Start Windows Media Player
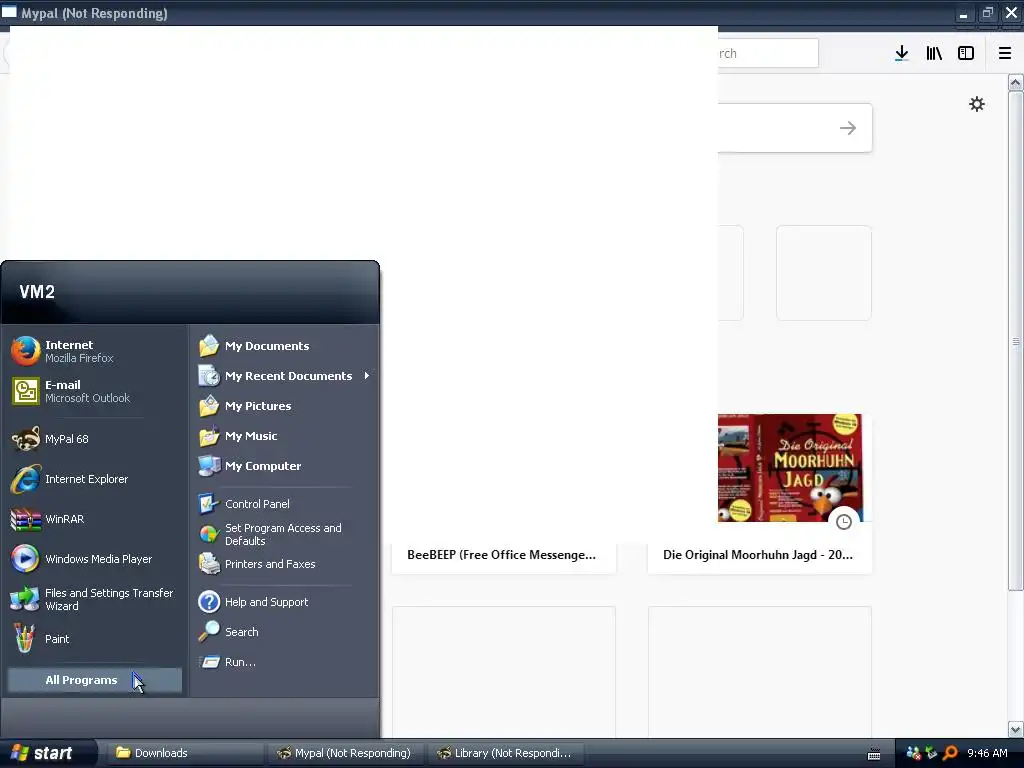Image resolution: width=1024 pixels, height=768 pixels. pyautogui.click(x=95, y=559)
